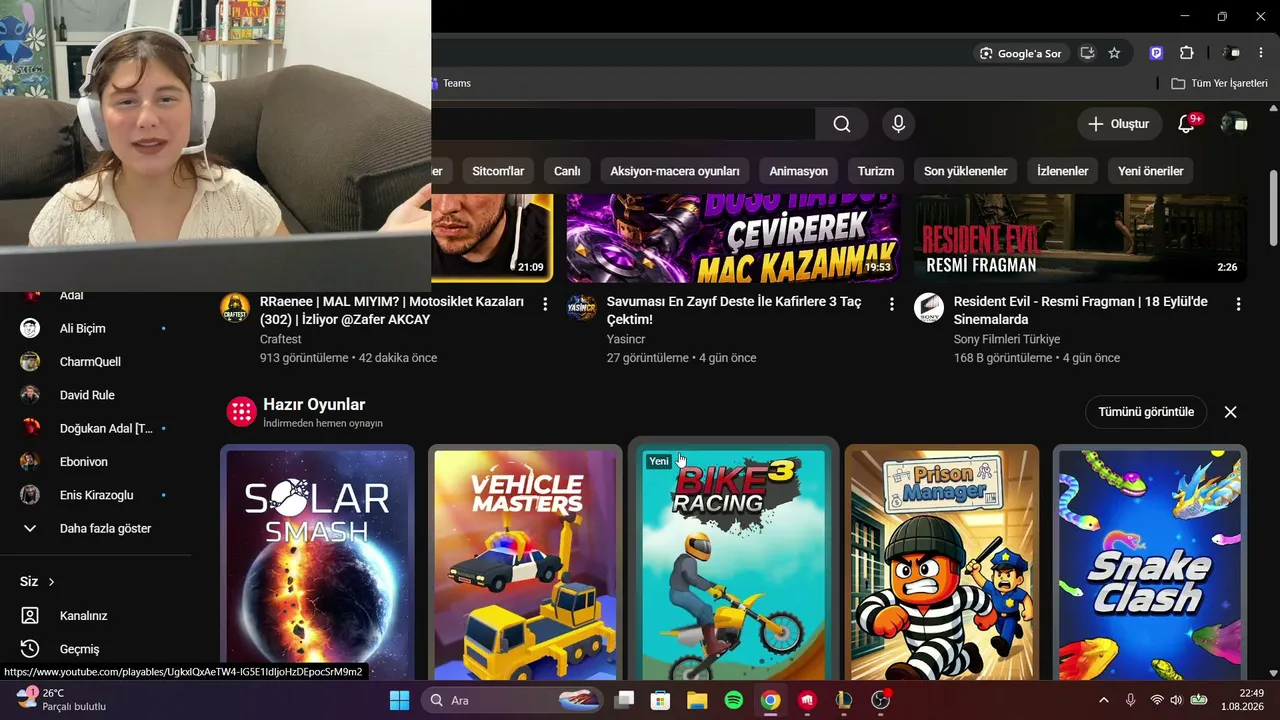Open the Enis Kirazoglu subscription
The width and height of the screenshot is (1280, 720).
[95, 495]
